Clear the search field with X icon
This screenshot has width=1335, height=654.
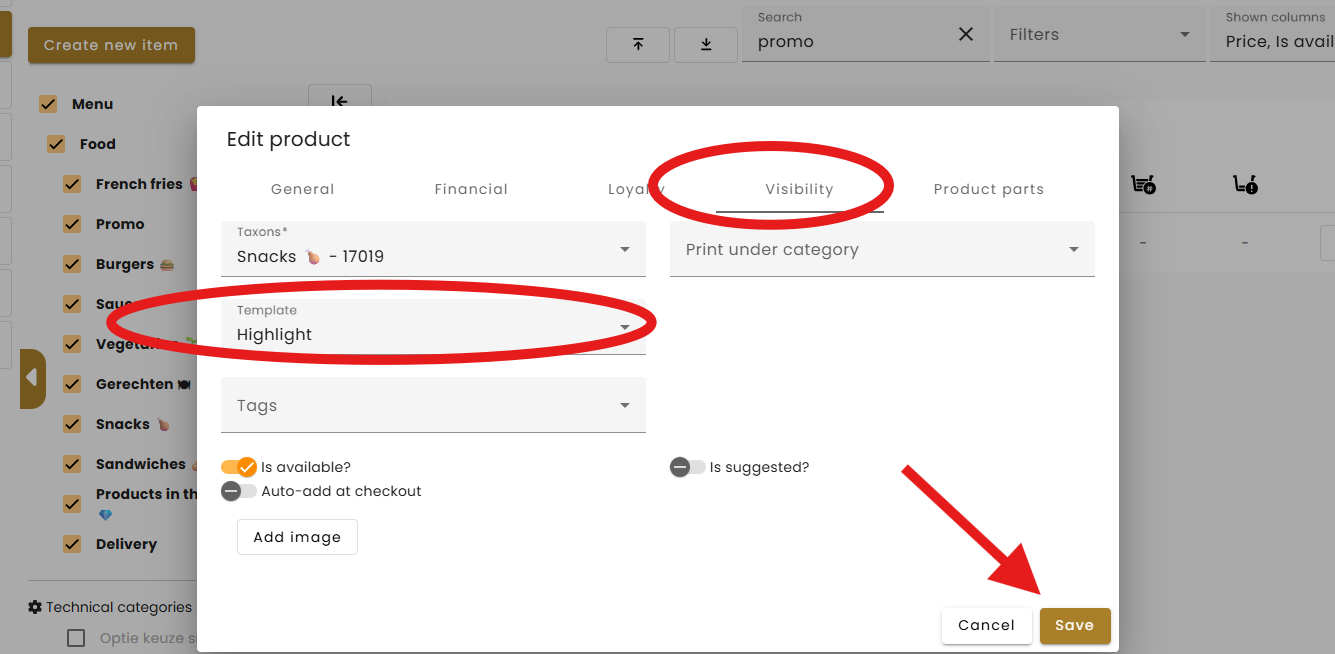[966, 35]
